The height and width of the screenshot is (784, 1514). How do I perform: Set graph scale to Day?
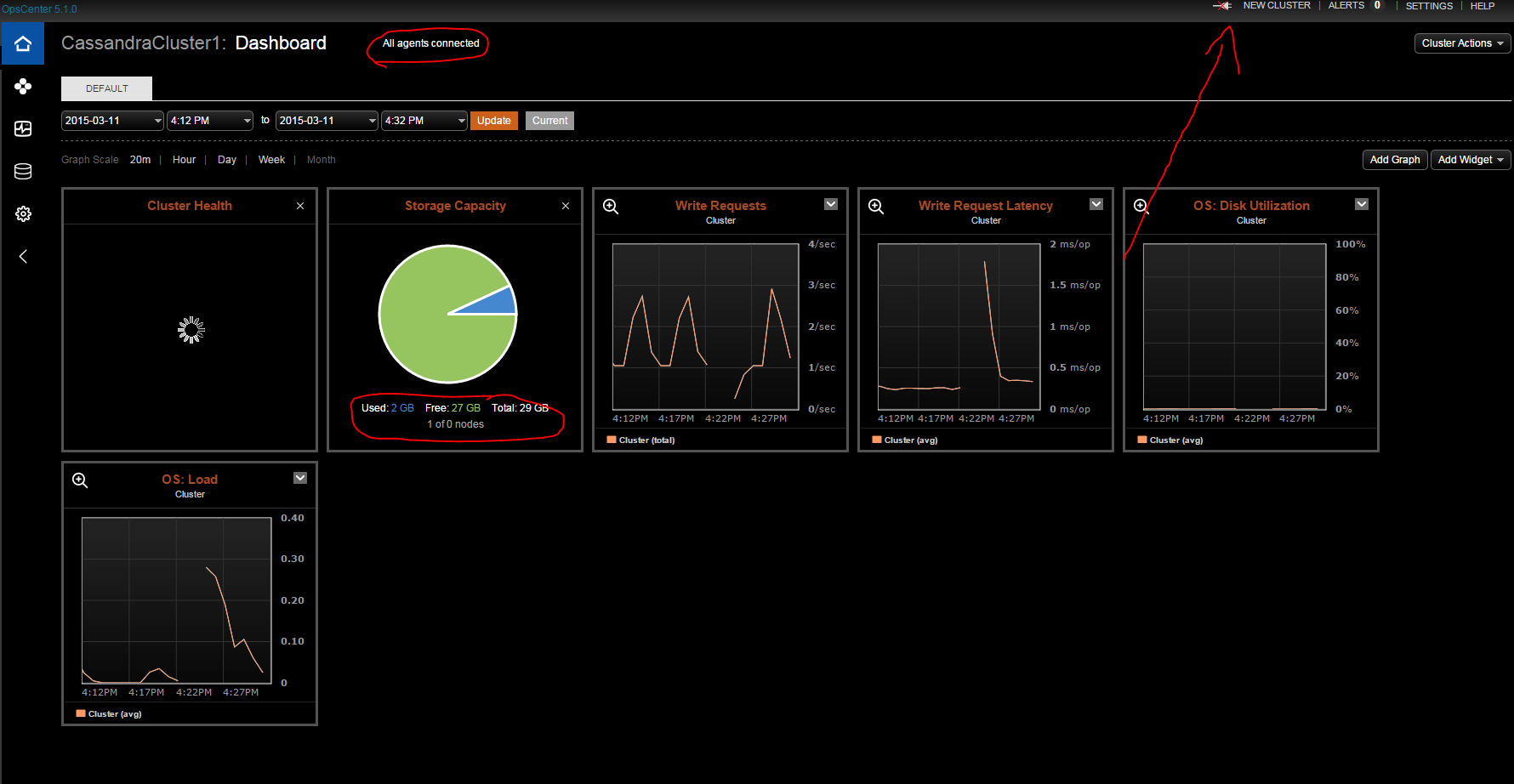tap(227, 160)
